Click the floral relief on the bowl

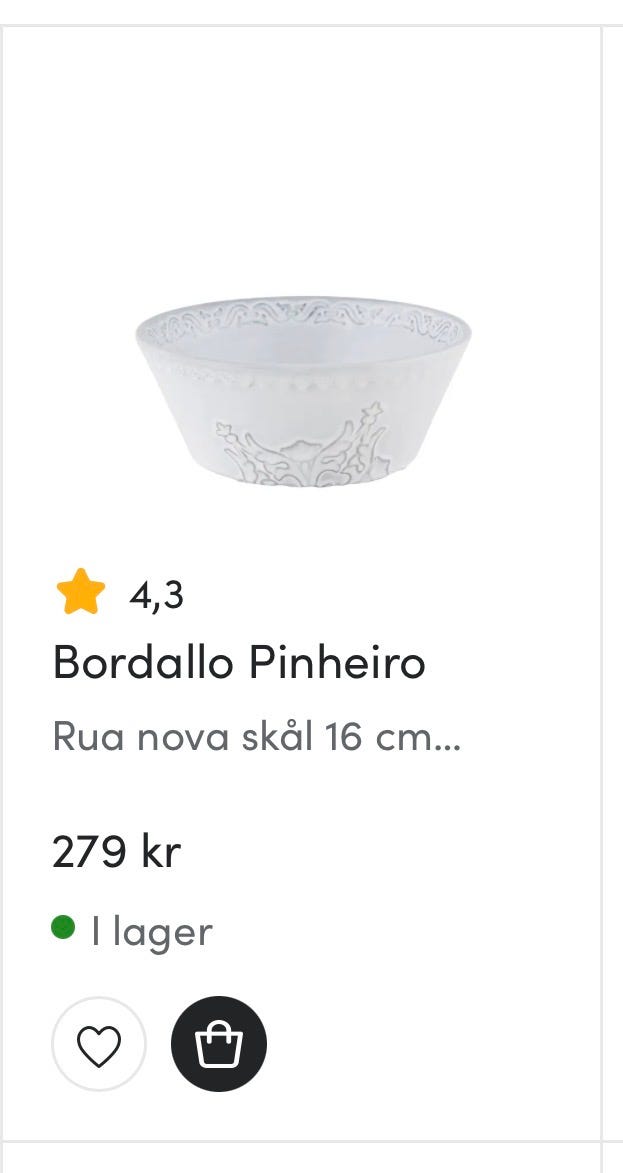click(x=301, y=450)
